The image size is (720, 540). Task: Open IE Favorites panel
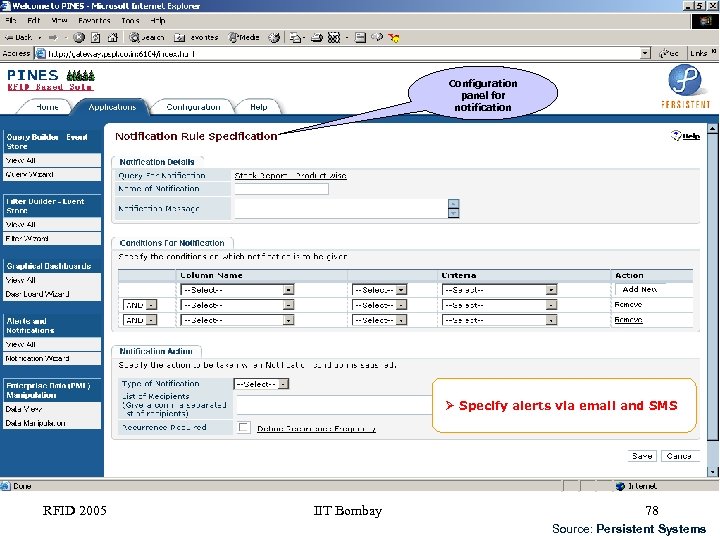(x=196, y=37)
